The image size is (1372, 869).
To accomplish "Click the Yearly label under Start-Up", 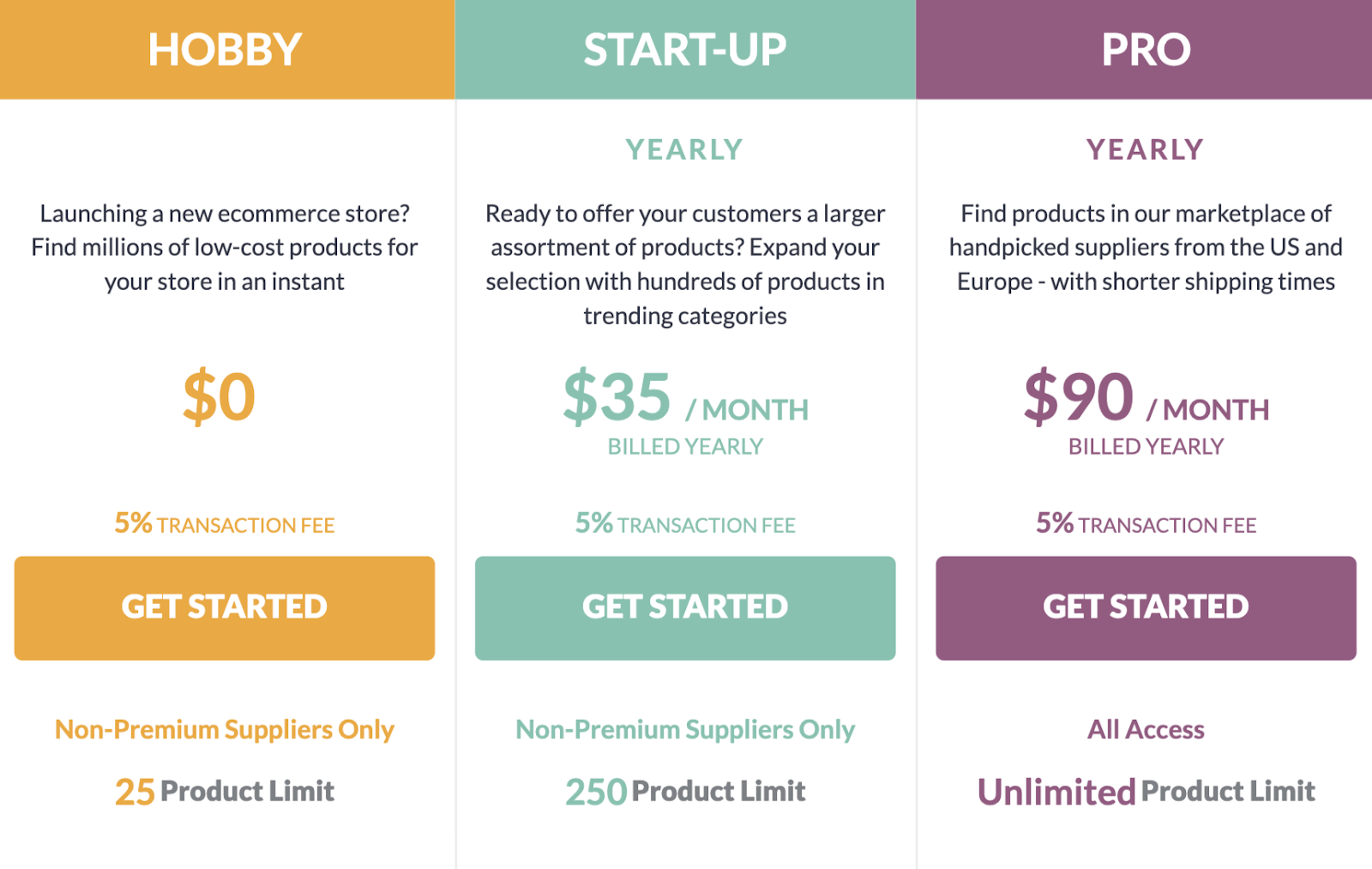I will tap(684, 149).
